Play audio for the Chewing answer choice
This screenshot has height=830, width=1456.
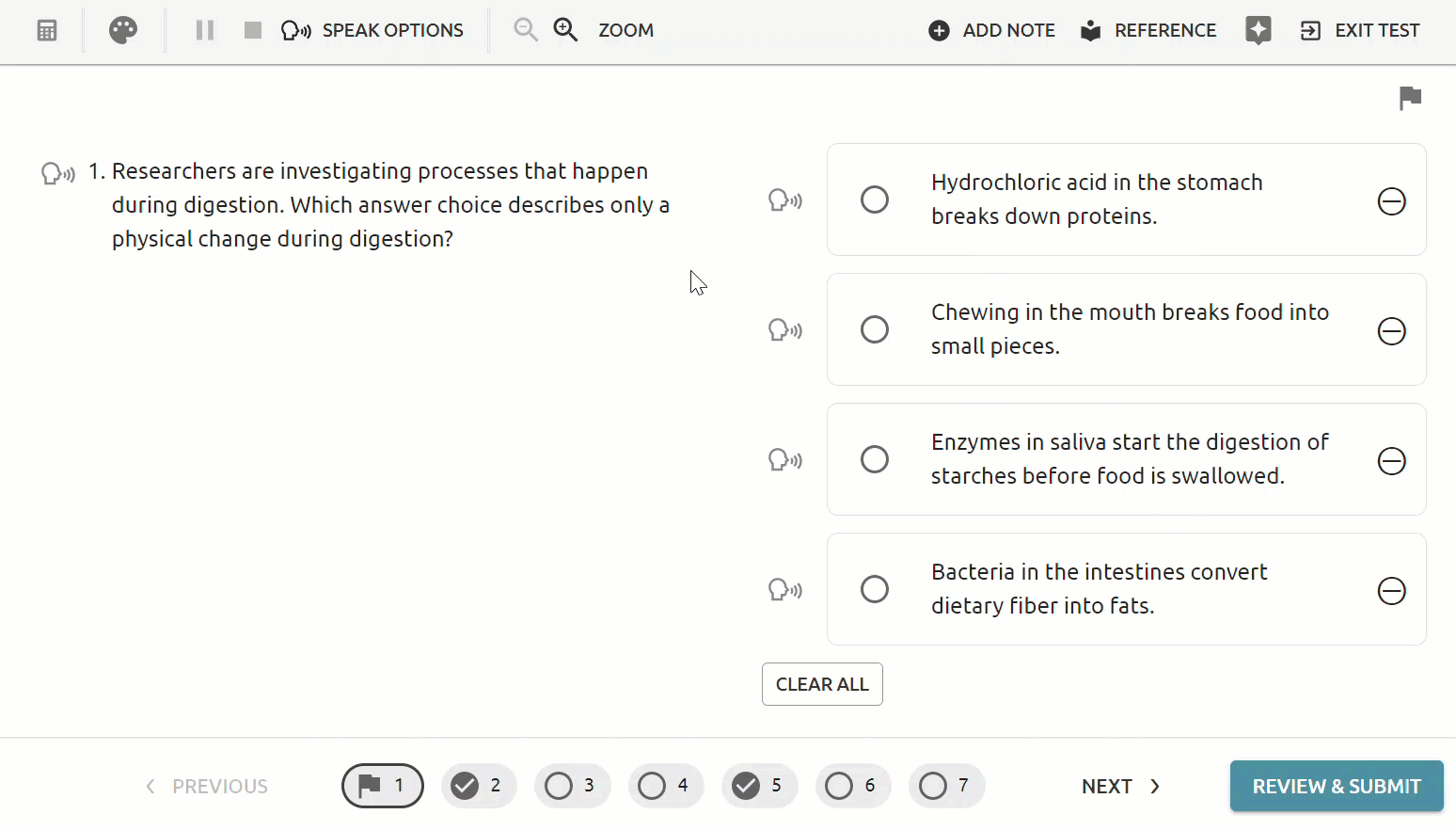(x=785, y=330)
